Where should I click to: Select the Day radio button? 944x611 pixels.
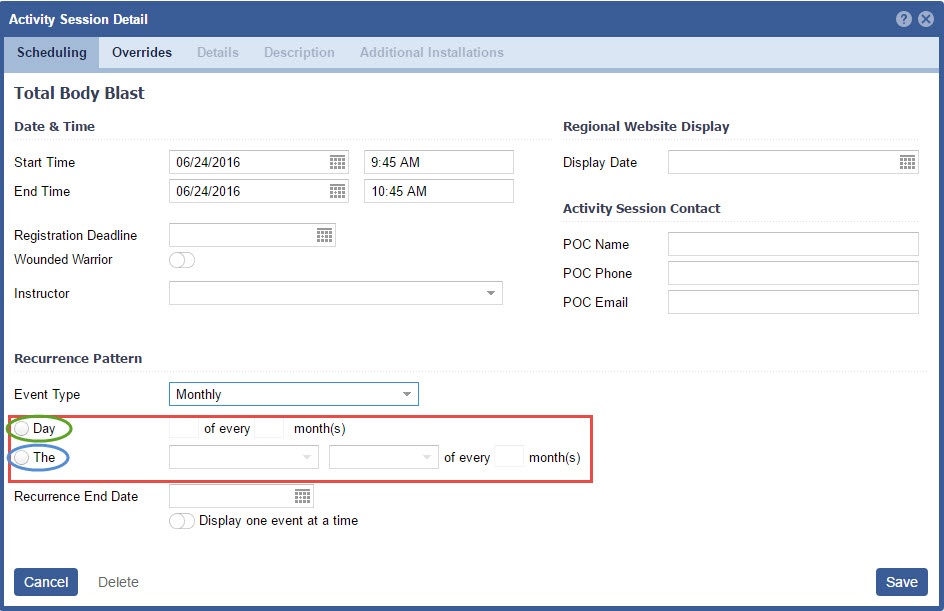[22, 429]
